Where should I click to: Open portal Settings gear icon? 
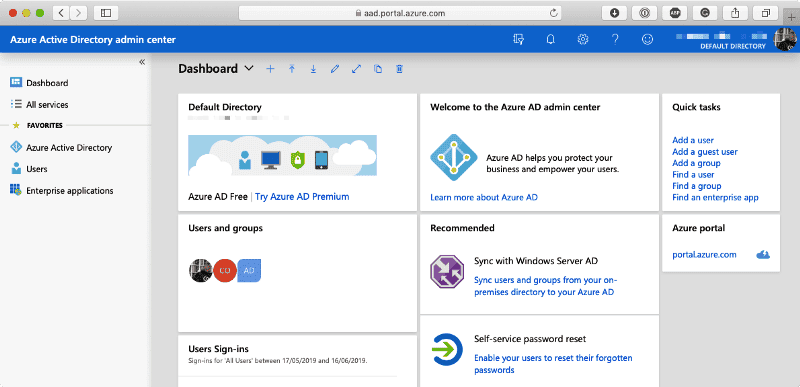(583, 39)
